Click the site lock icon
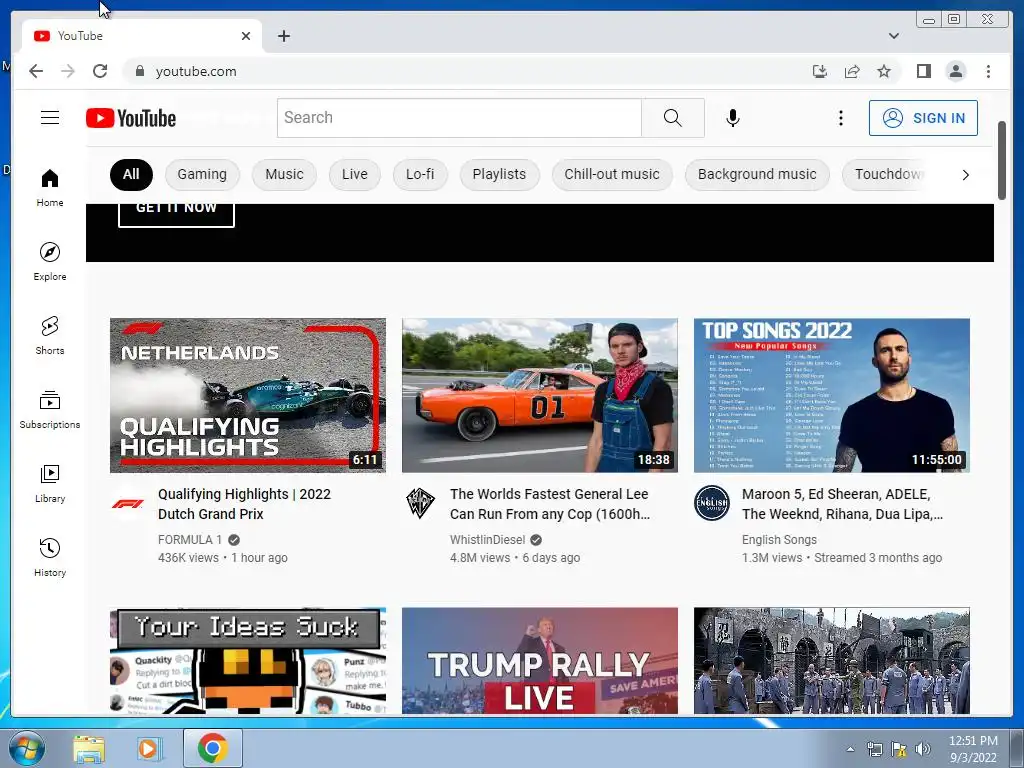The width and height of the screenshot is (1024, 768). pyautogui.click(x=139, y=71)
